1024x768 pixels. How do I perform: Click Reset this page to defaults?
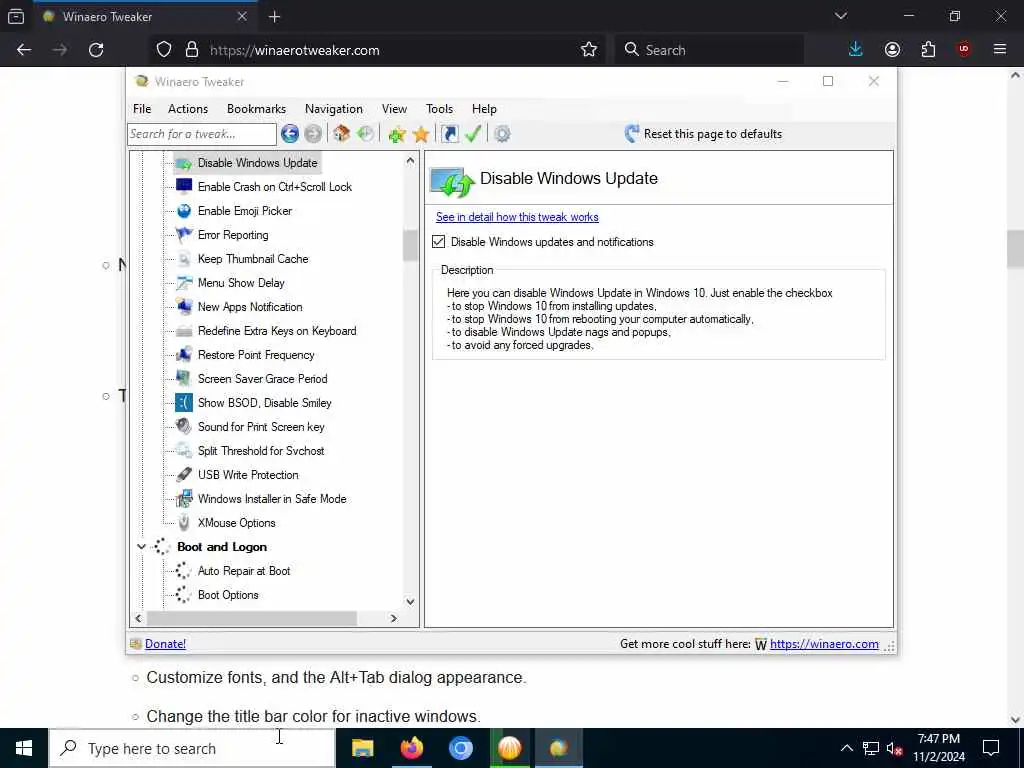pos(703,134)
